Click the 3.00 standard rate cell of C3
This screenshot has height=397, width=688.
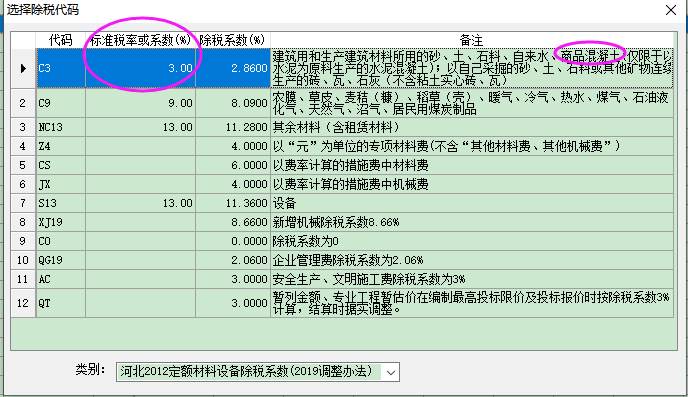pyautogui.click(x=140, y=68)
